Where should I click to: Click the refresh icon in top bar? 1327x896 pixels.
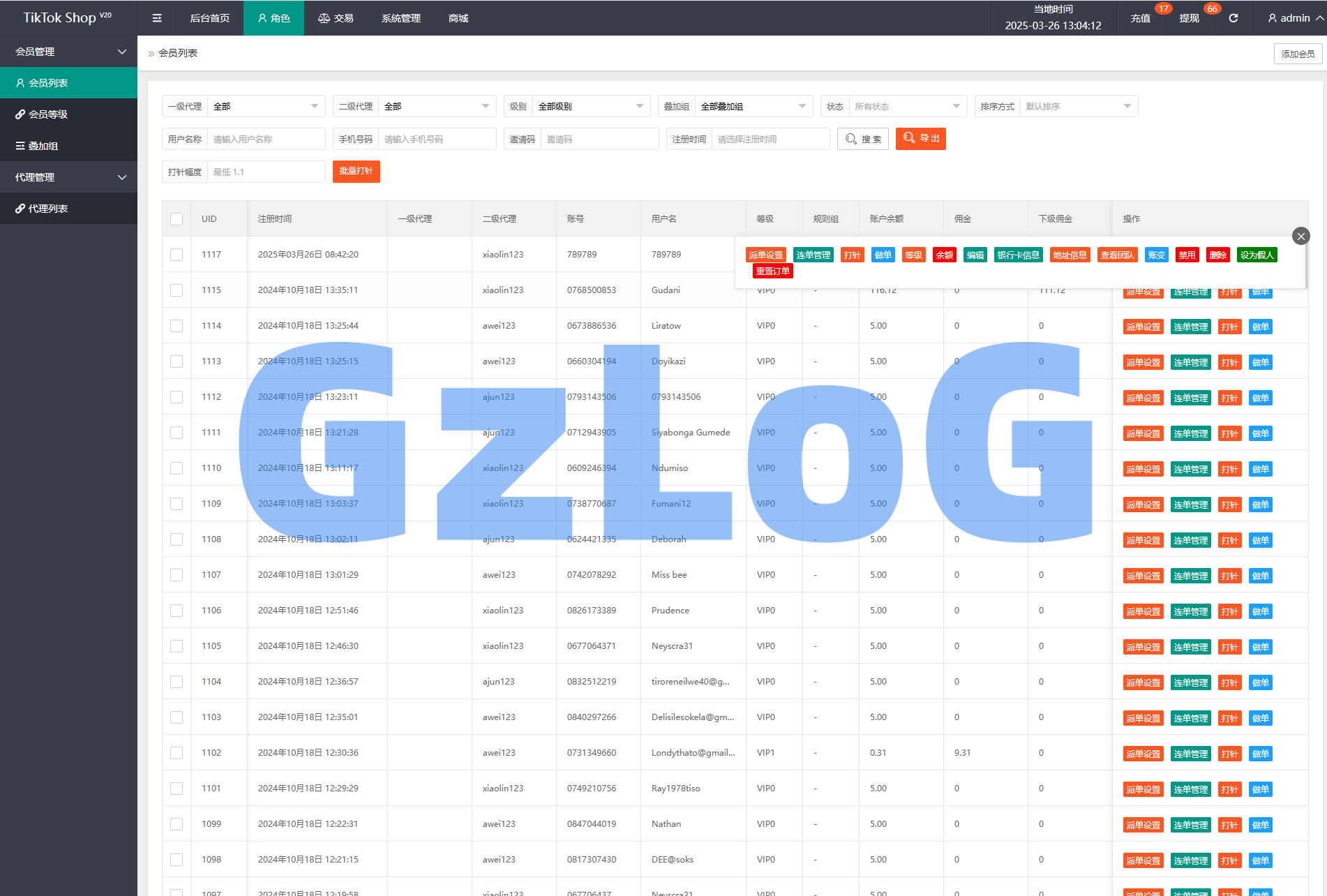coord(1233,18)
